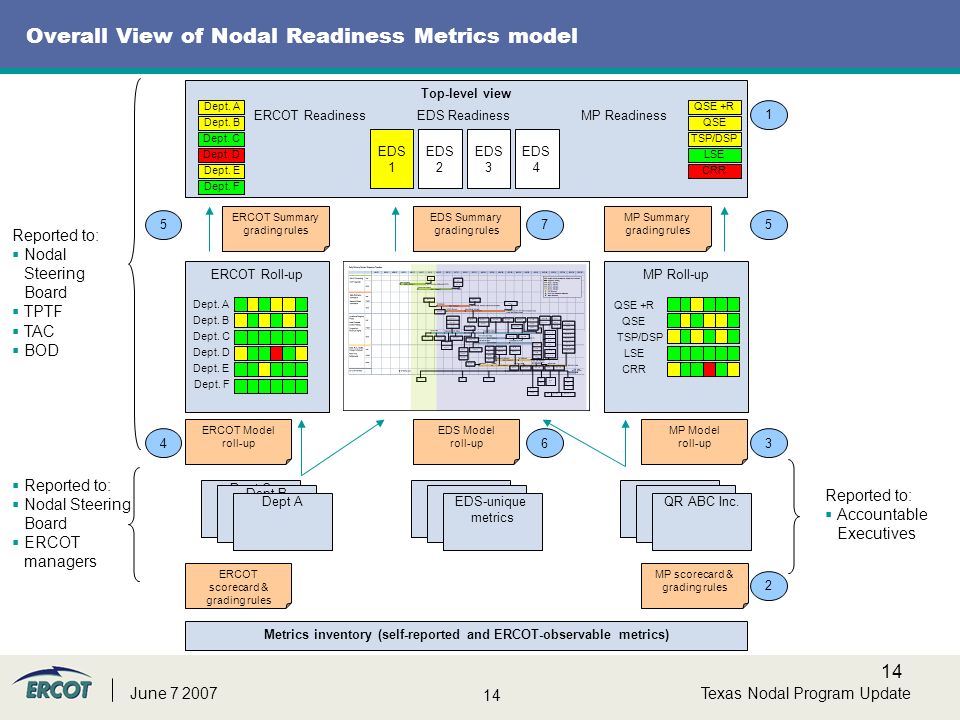The width and height of the screenshot is (960, 720).
Task: Open the EDS Model roll-up note
Action: click(466, 441)
